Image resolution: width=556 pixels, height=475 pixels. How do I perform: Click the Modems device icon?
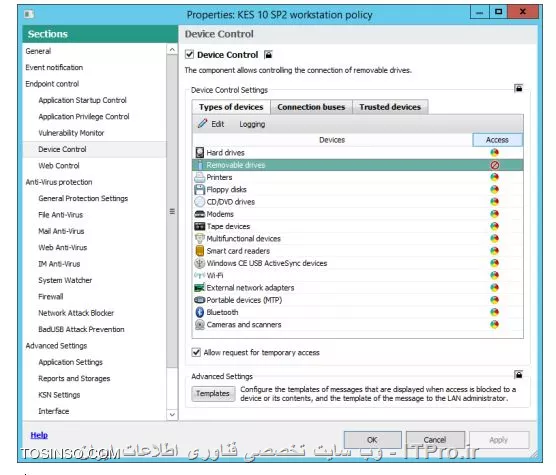[200, 214]
